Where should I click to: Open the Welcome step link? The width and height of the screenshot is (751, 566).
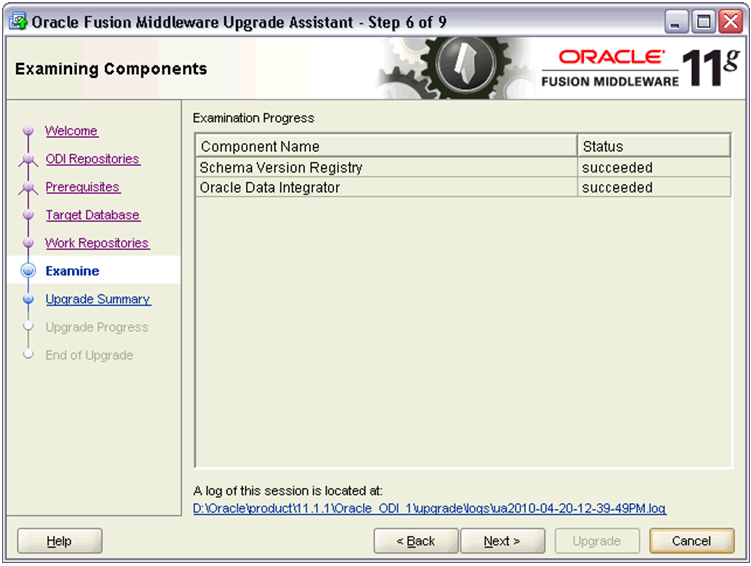pos(71,131)
